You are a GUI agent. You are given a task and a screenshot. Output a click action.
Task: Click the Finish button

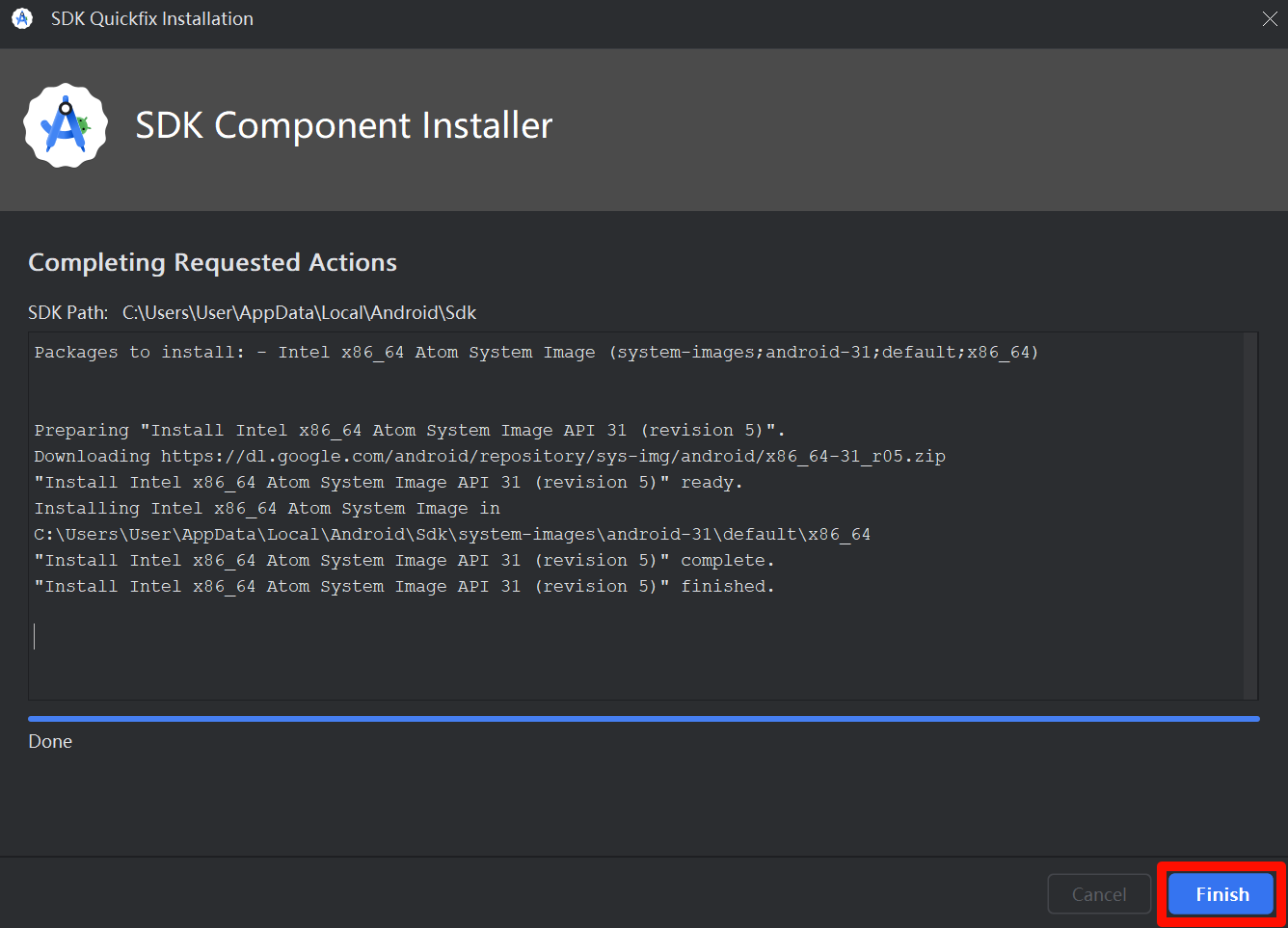(1220, 894)
